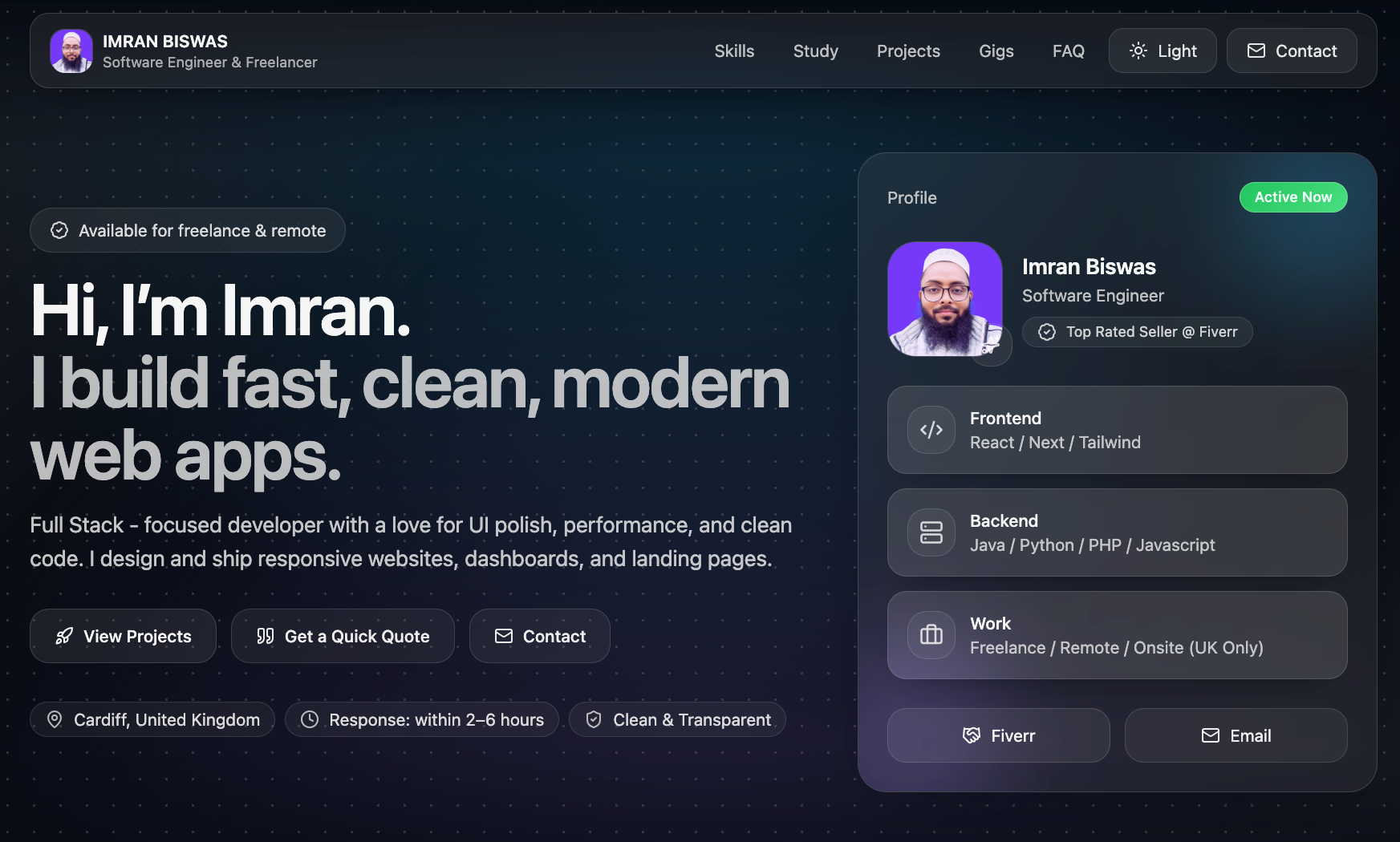The width and height of the screenshot is (1400, 842).
Task: Click the envelope icon on Email button
Action: pyautogui.click(x=1210, y=735)
